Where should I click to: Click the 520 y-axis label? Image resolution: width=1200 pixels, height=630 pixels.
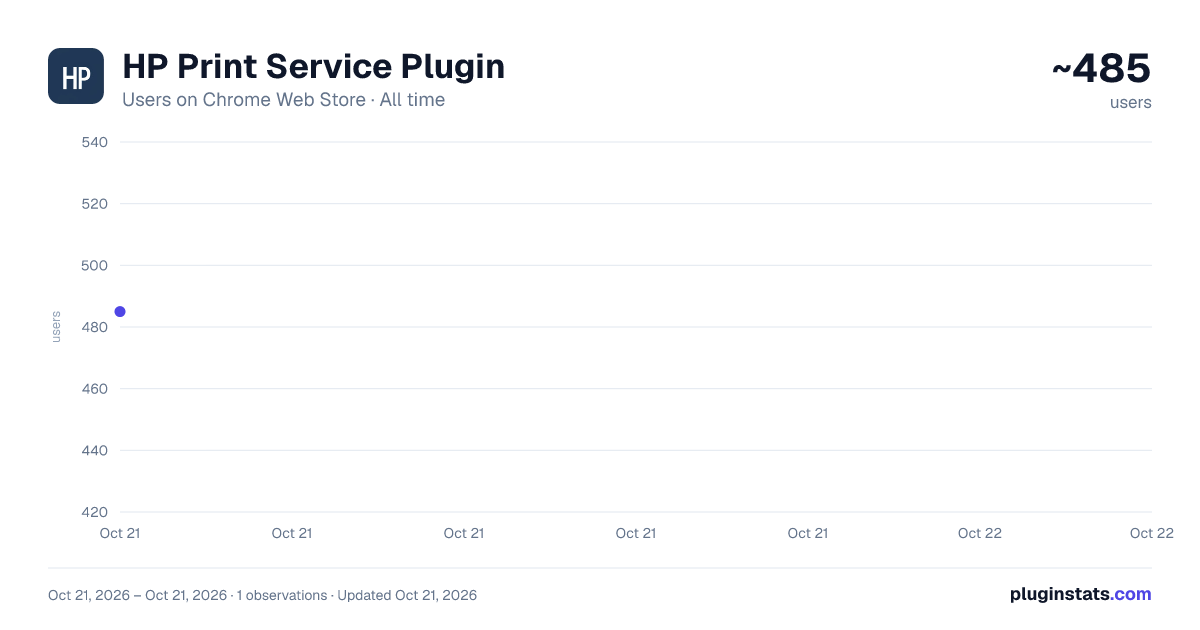pyautogui.click(x=94, y=204)
